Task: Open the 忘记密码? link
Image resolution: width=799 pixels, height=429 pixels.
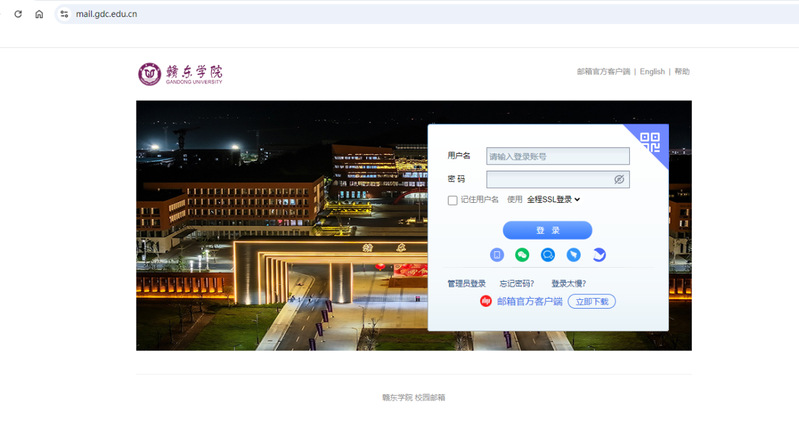Action: [517, 284]
